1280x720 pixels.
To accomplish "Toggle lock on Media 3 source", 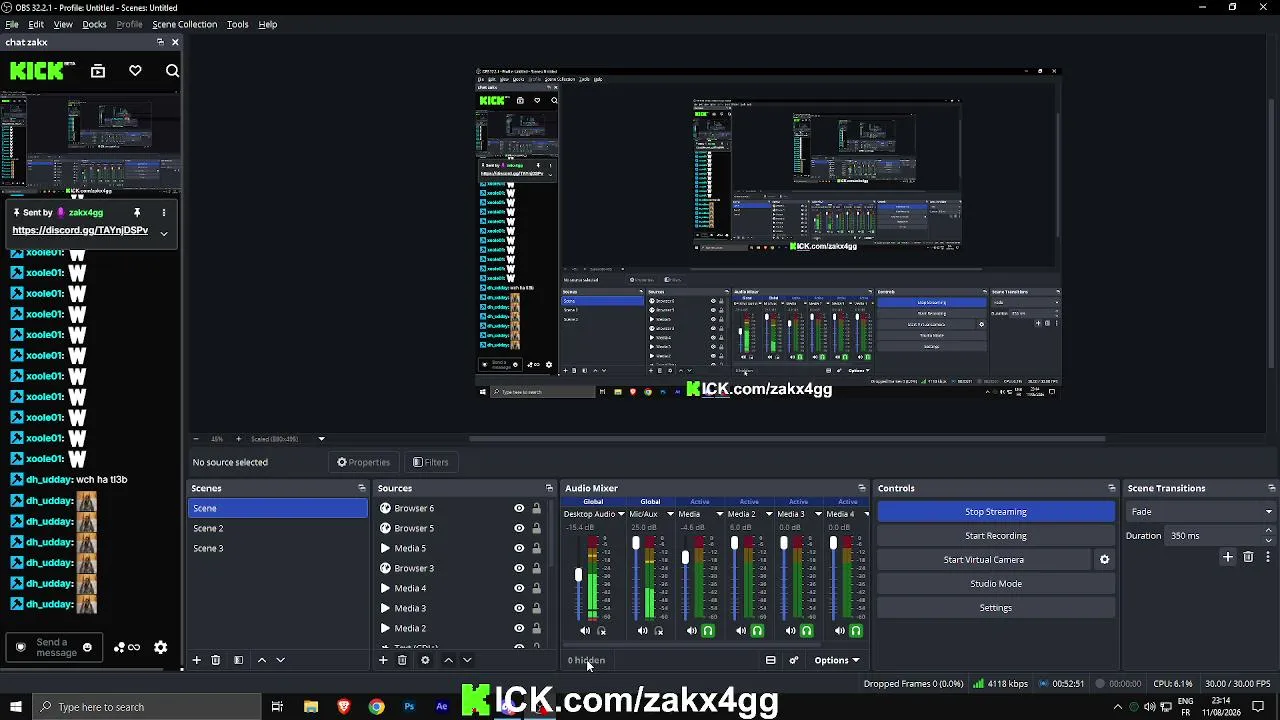I will pos(536,608).
